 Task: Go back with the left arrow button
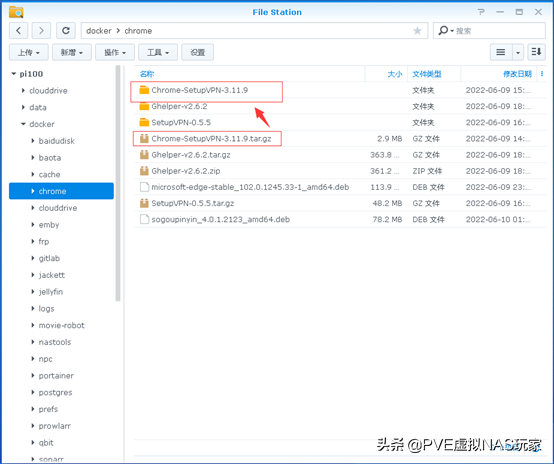(18, 31)
